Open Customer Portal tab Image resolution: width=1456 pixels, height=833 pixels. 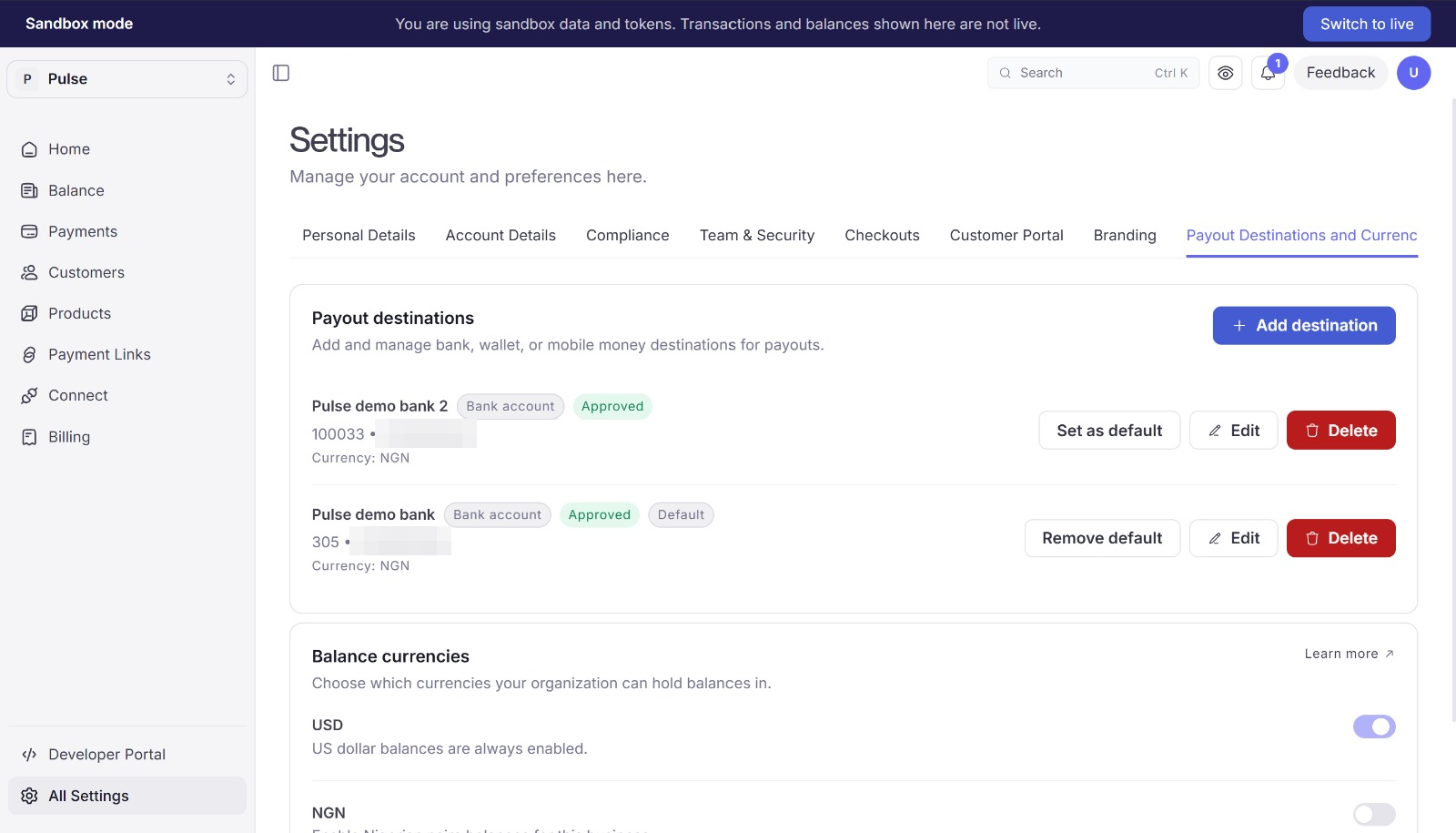point(1006,235)
